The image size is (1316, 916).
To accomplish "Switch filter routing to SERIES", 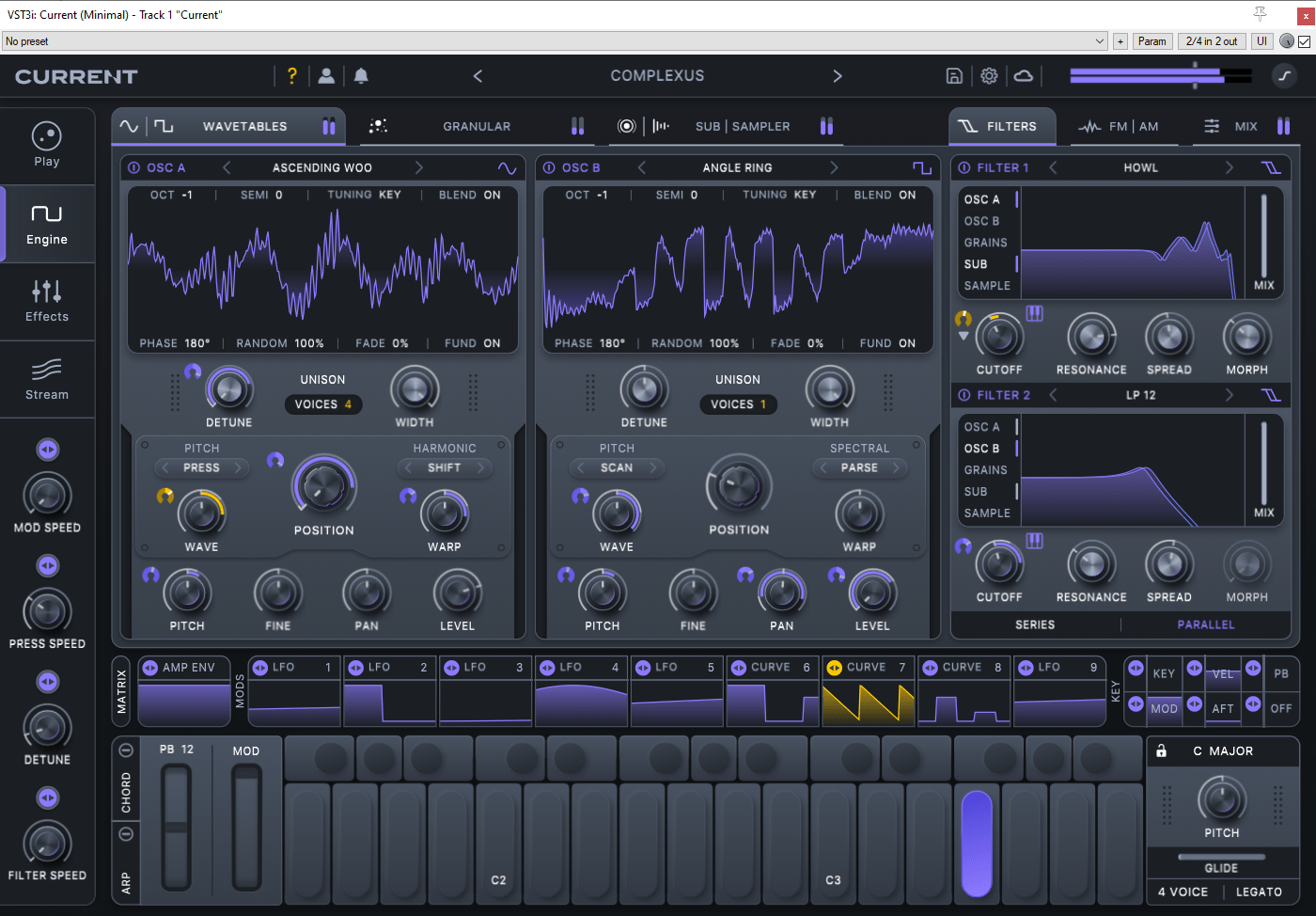I will tap(1037, 624).
